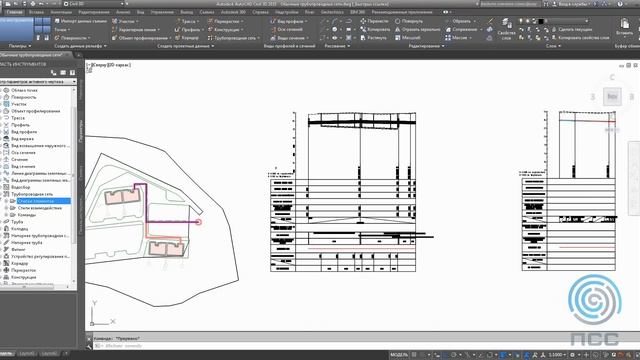Select the Копировать (Copy) tool
This screenshot has width=640, height=360.
[375, 29]
